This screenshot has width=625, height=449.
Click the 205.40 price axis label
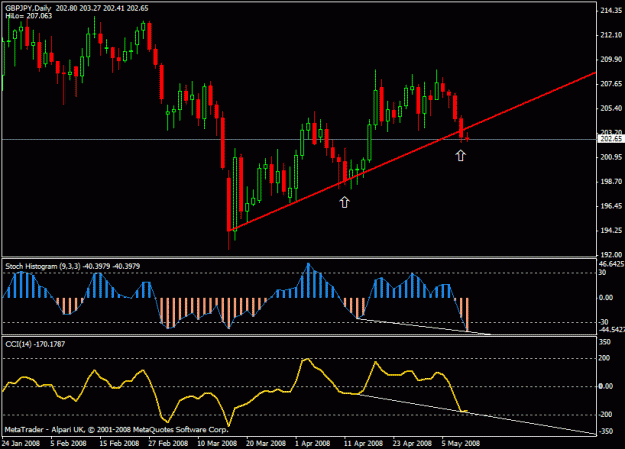[611, 108]
